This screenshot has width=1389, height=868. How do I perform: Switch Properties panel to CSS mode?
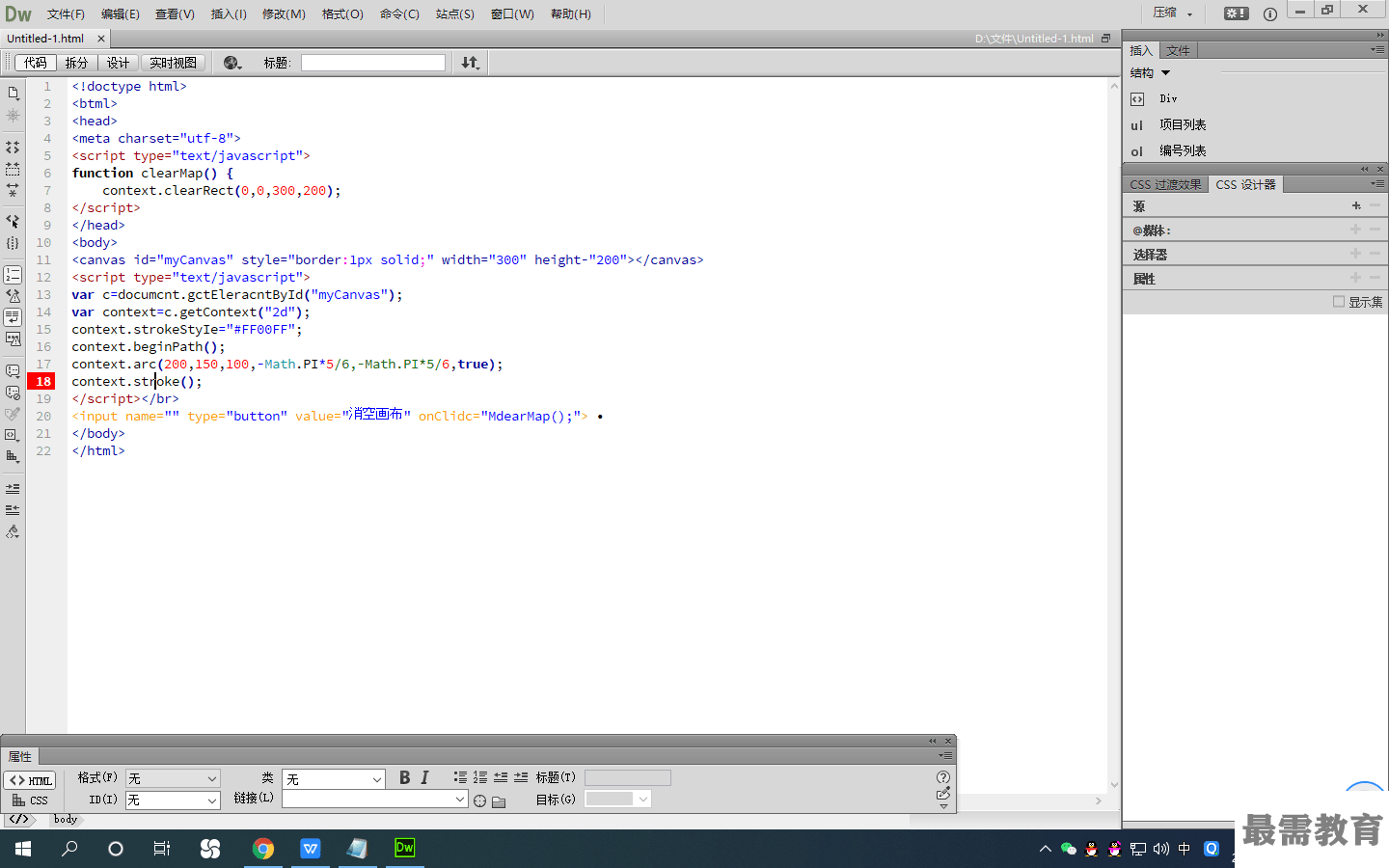pos(31,800)
